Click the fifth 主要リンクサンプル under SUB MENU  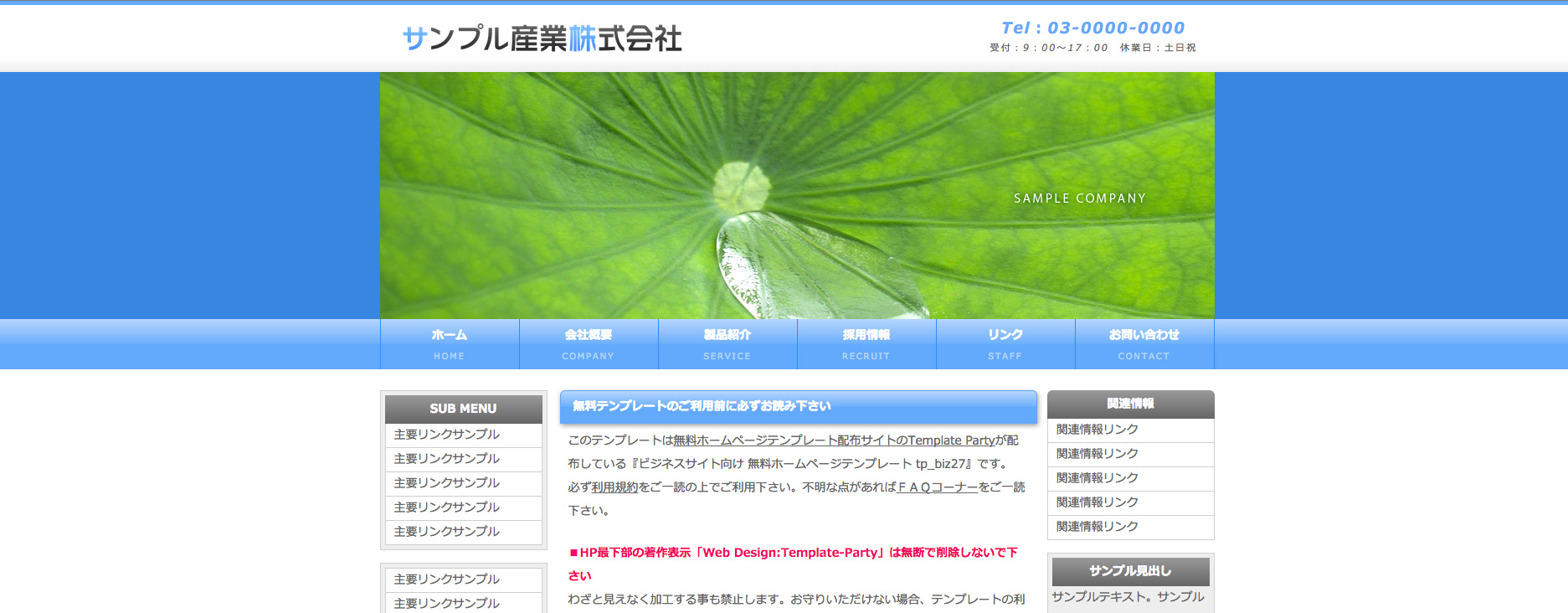pos(447,532)
